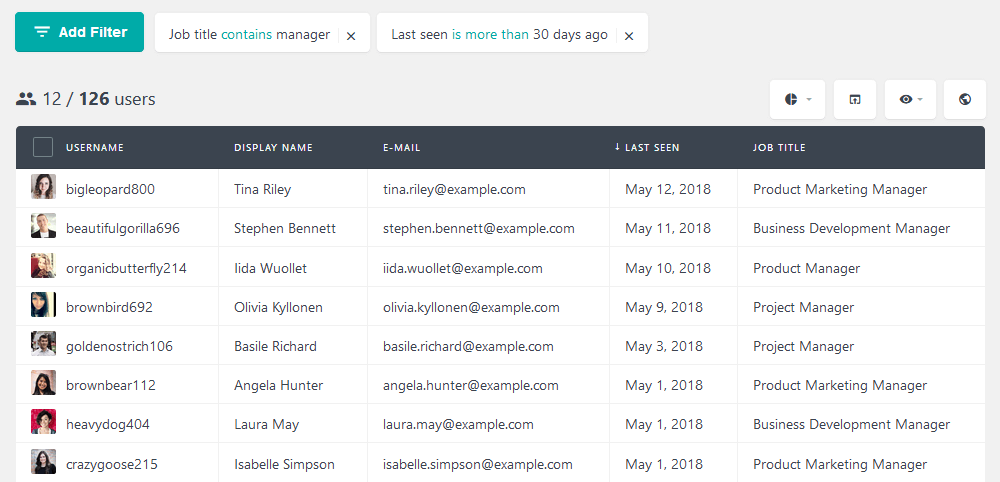Image resolution: width=1000 pixels, height=482 pixels.
Task: Click email angela.hunter@example.com
Action: click(x=471, y=385)
